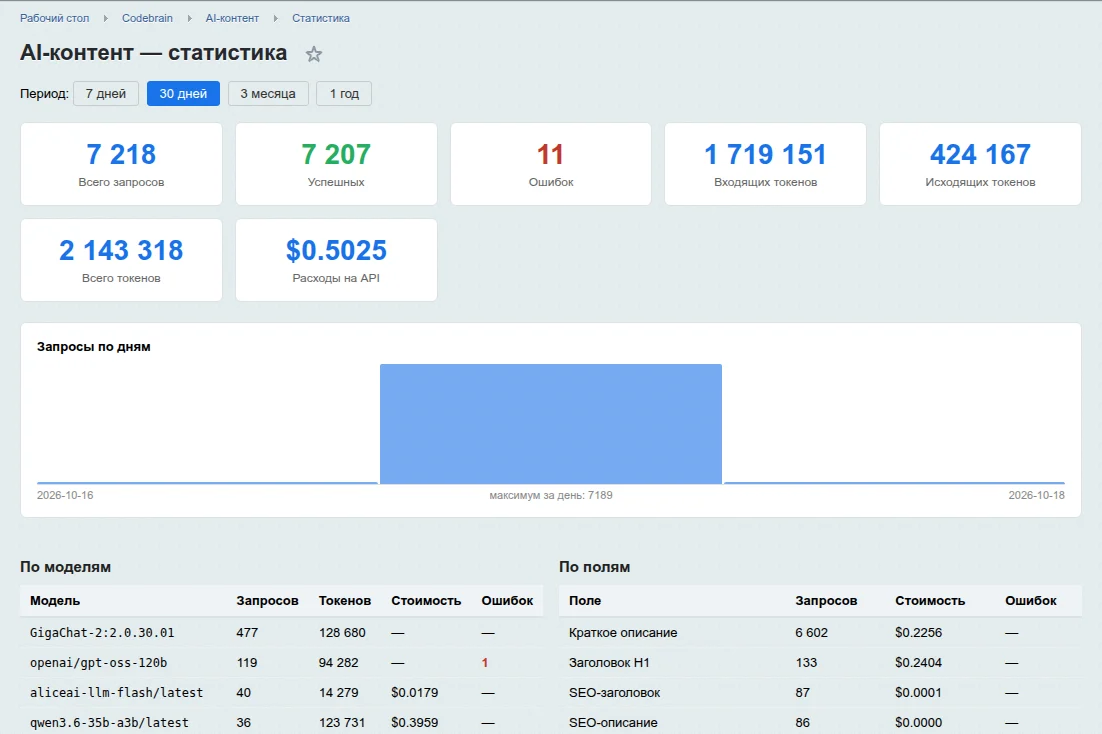
Task: Click the Всего запросов card showing 7 218
Action: (122, 165)
